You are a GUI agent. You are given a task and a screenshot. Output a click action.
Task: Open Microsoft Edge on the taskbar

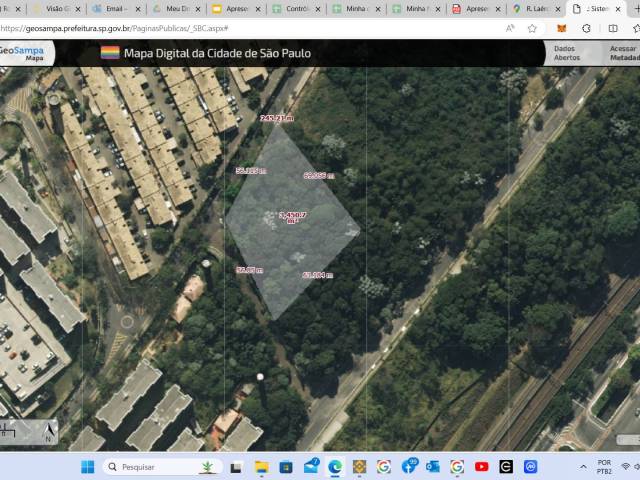(335, 467)
